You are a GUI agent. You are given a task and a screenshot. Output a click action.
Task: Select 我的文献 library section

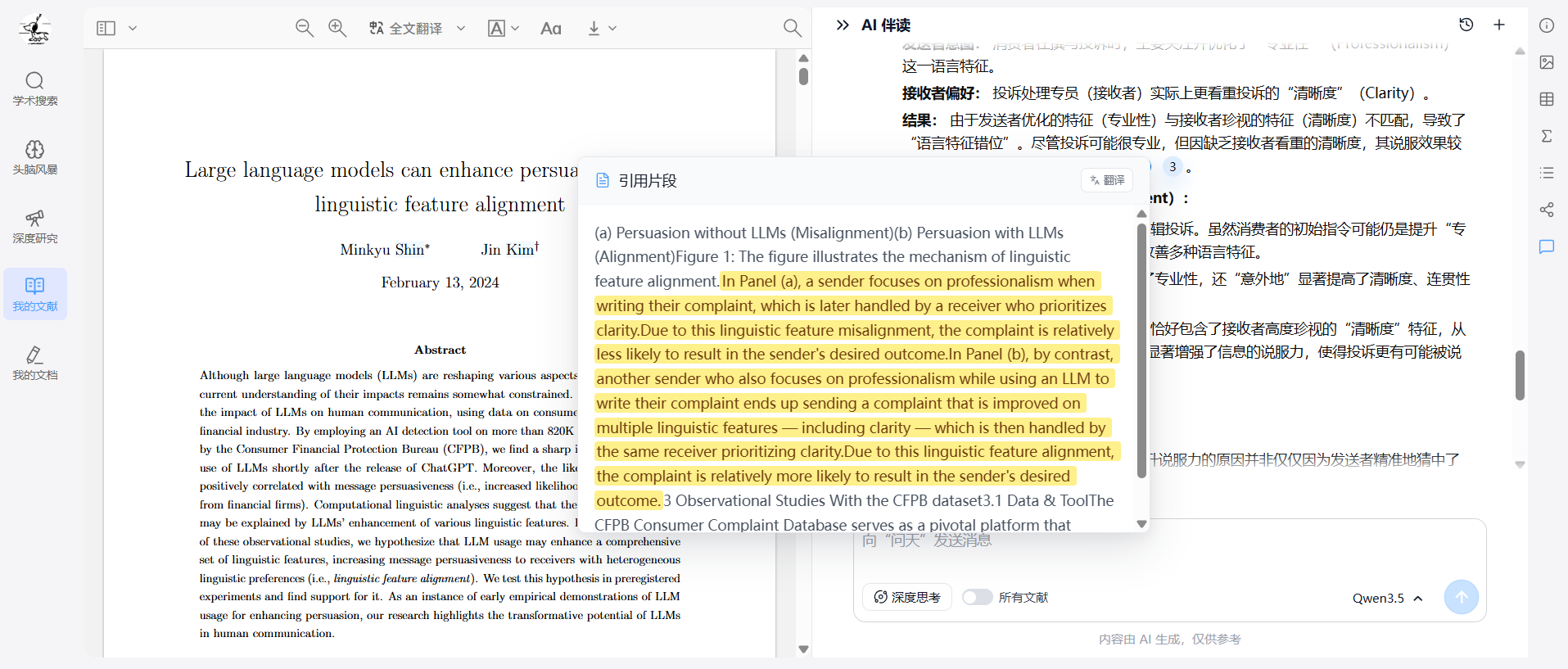[x=35, y=294]
